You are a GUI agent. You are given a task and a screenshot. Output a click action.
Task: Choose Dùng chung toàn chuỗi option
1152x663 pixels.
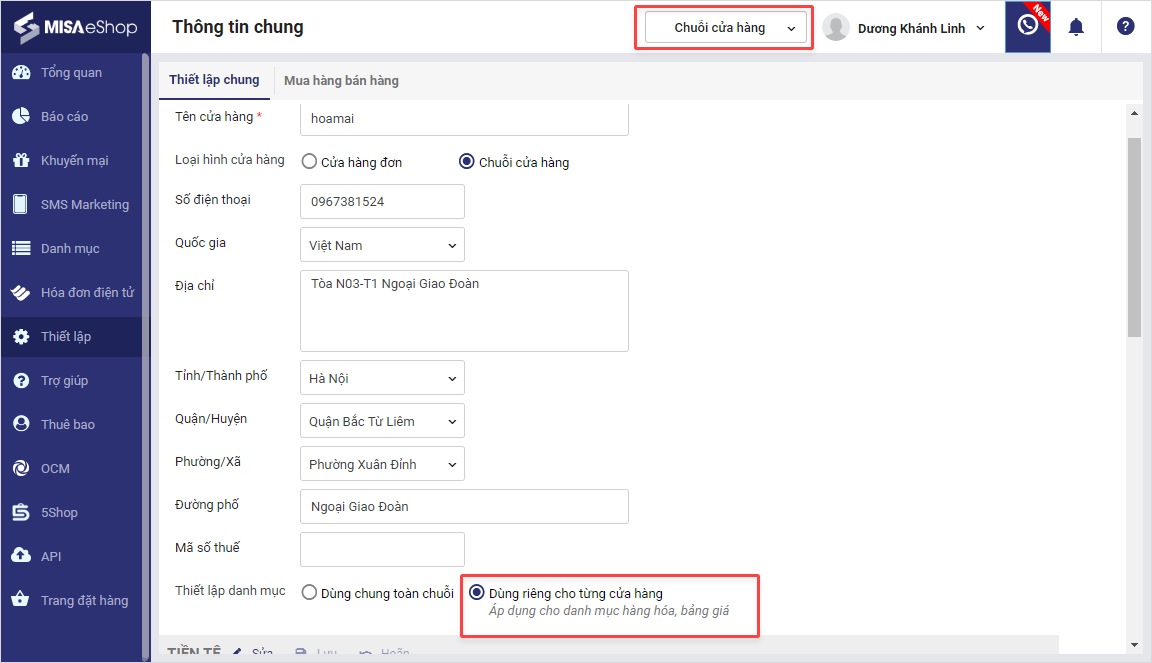pos(309,592)
